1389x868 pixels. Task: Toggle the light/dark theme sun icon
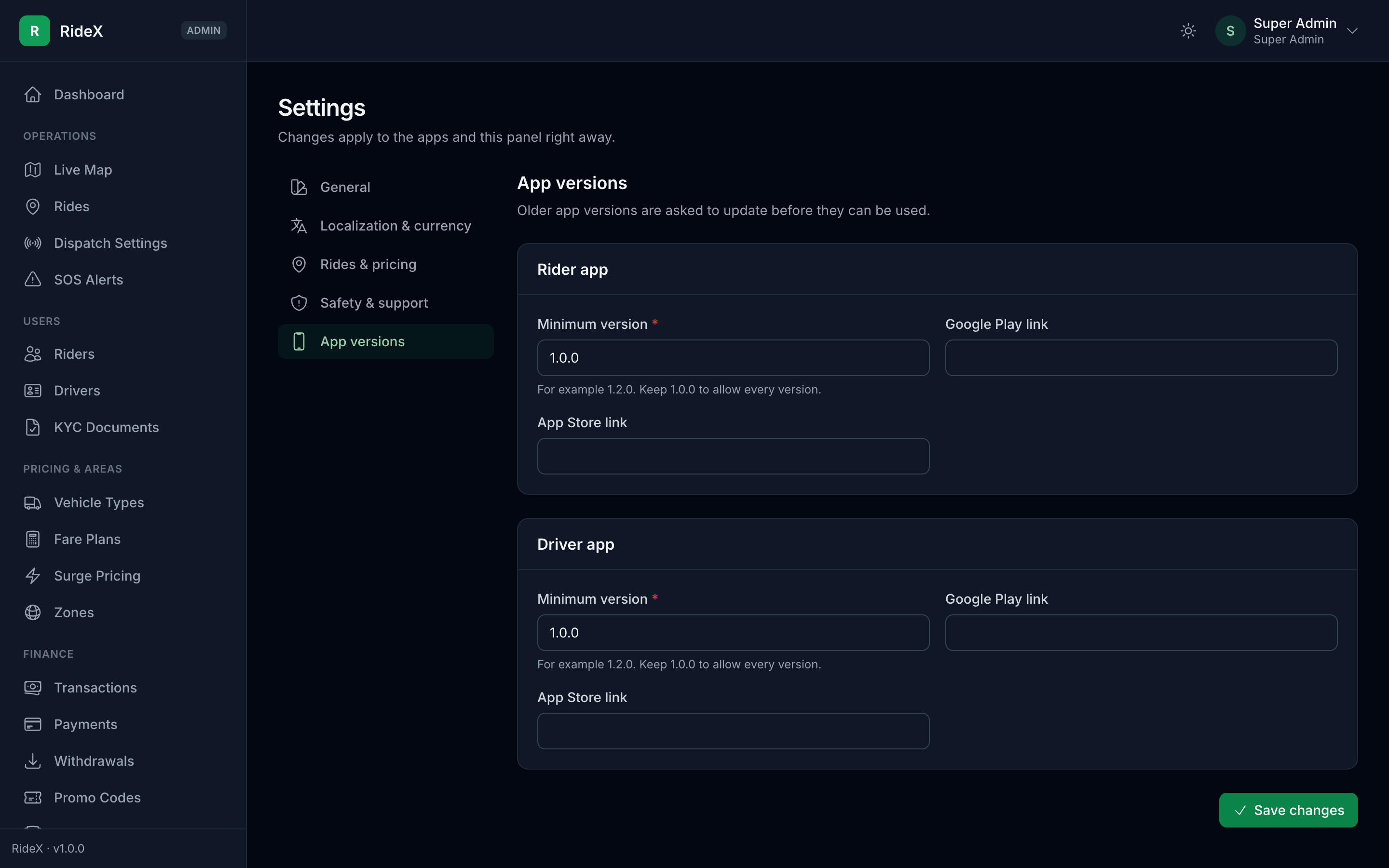(x=1188, y=31)
